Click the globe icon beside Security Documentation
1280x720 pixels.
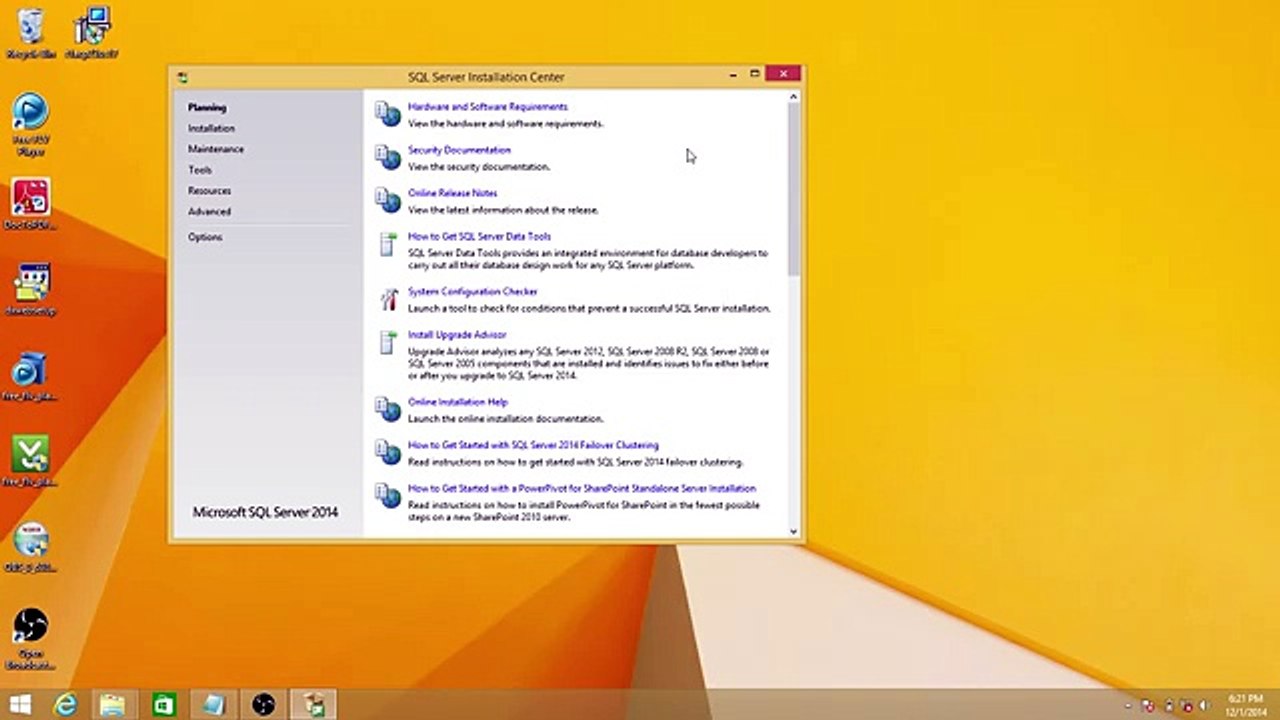pyautogui.click(x=388, y=157)
